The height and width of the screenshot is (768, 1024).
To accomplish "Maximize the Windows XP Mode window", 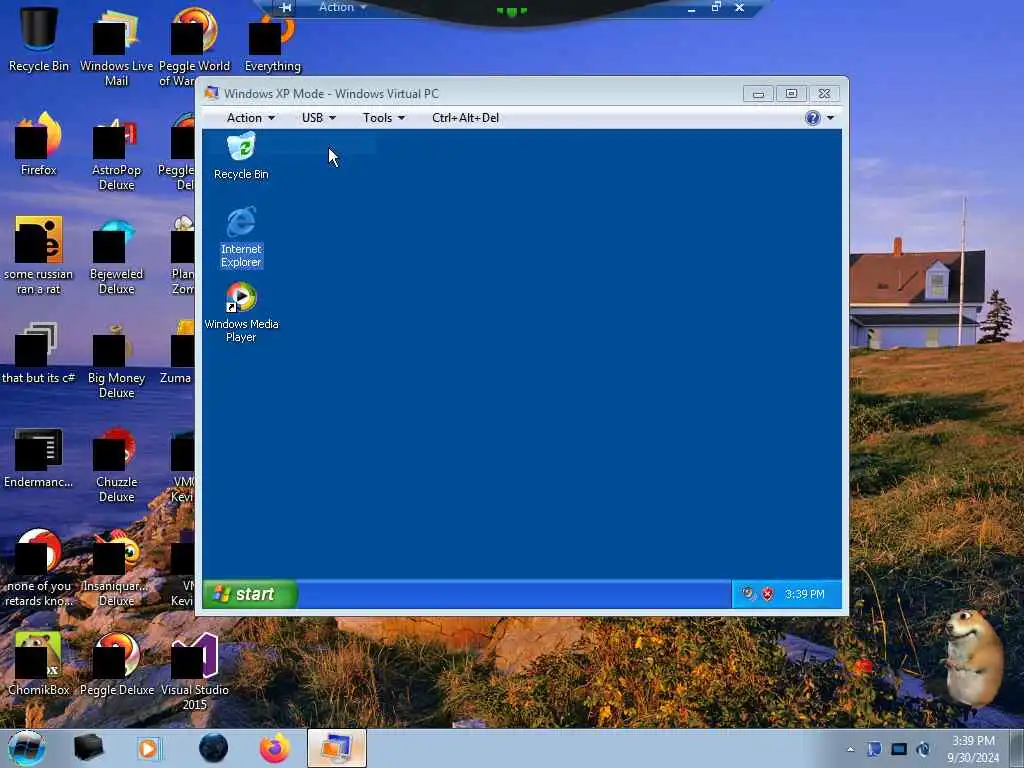I will tap(791, 94).
